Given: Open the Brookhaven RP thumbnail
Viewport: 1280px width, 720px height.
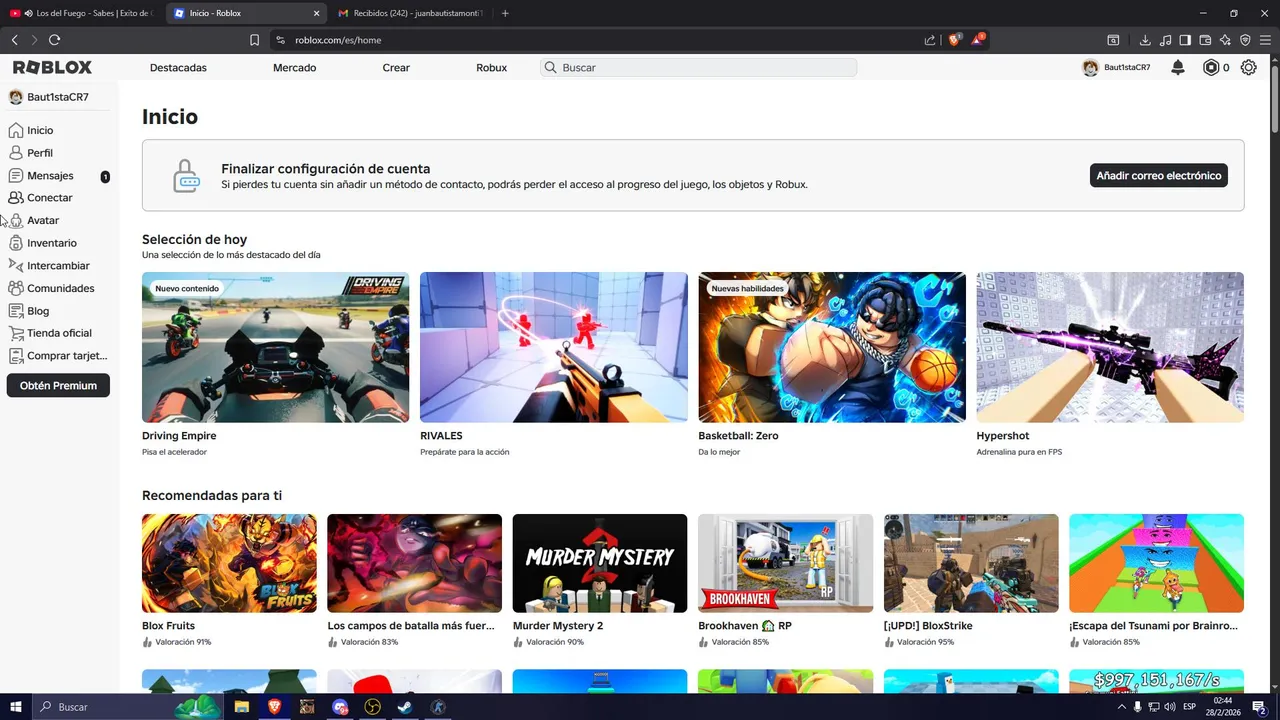Looking at the screenshot, I should [785, 563].
